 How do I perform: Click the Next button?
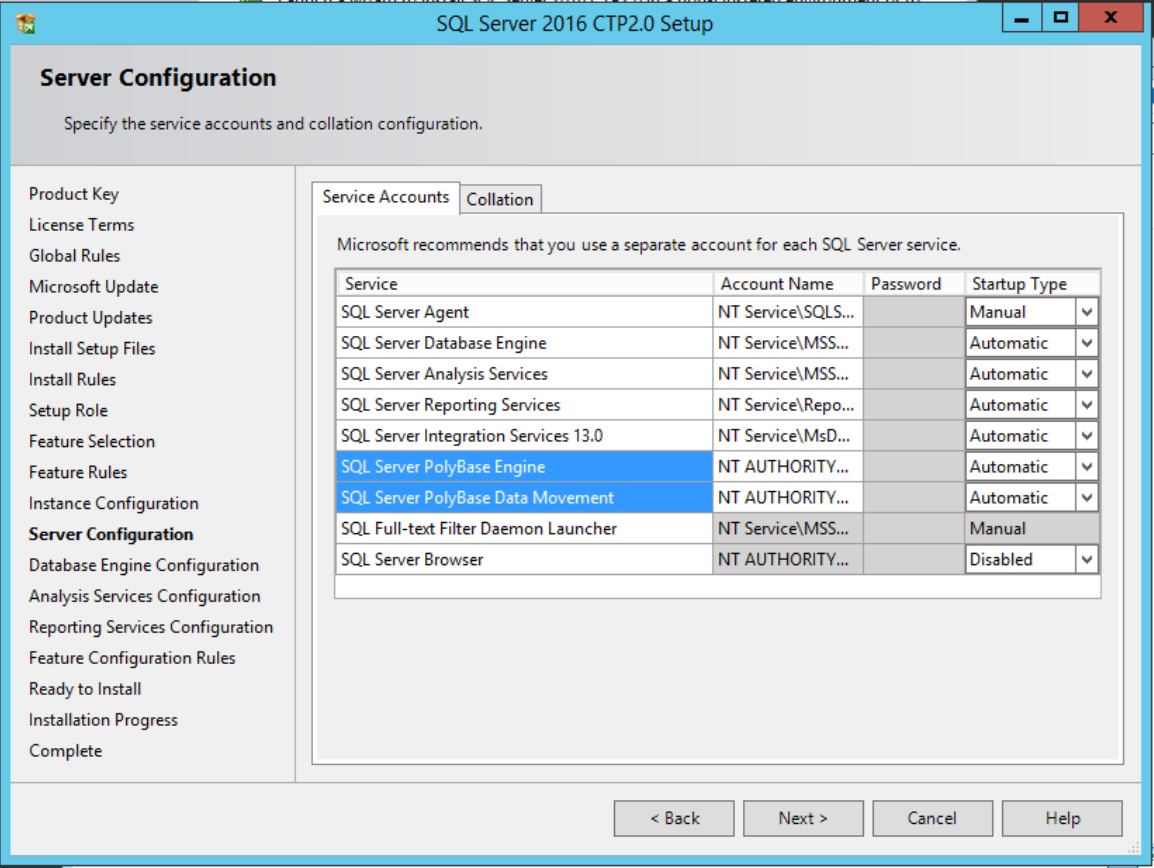click(803, 819)
